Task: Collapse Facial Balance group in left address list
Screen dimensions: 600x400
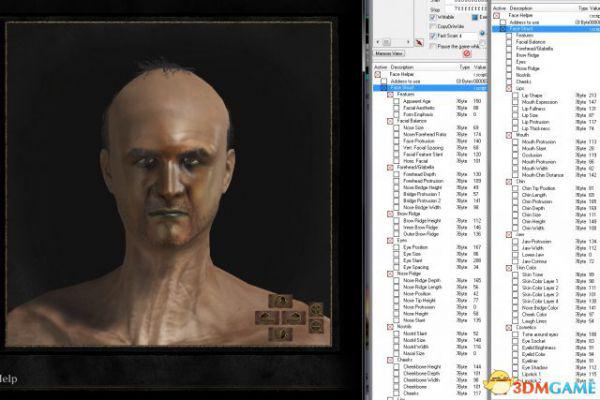Action: click(x=390, y=121)
